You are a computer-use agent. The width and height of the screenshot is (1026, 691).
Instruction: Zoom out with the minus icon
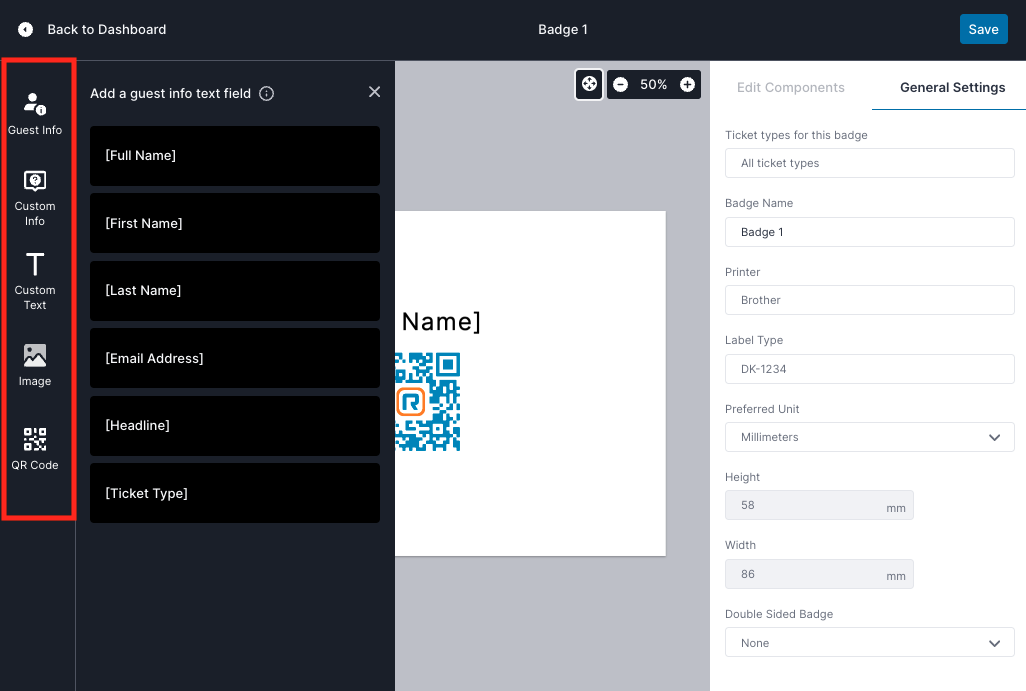(620, 84)
